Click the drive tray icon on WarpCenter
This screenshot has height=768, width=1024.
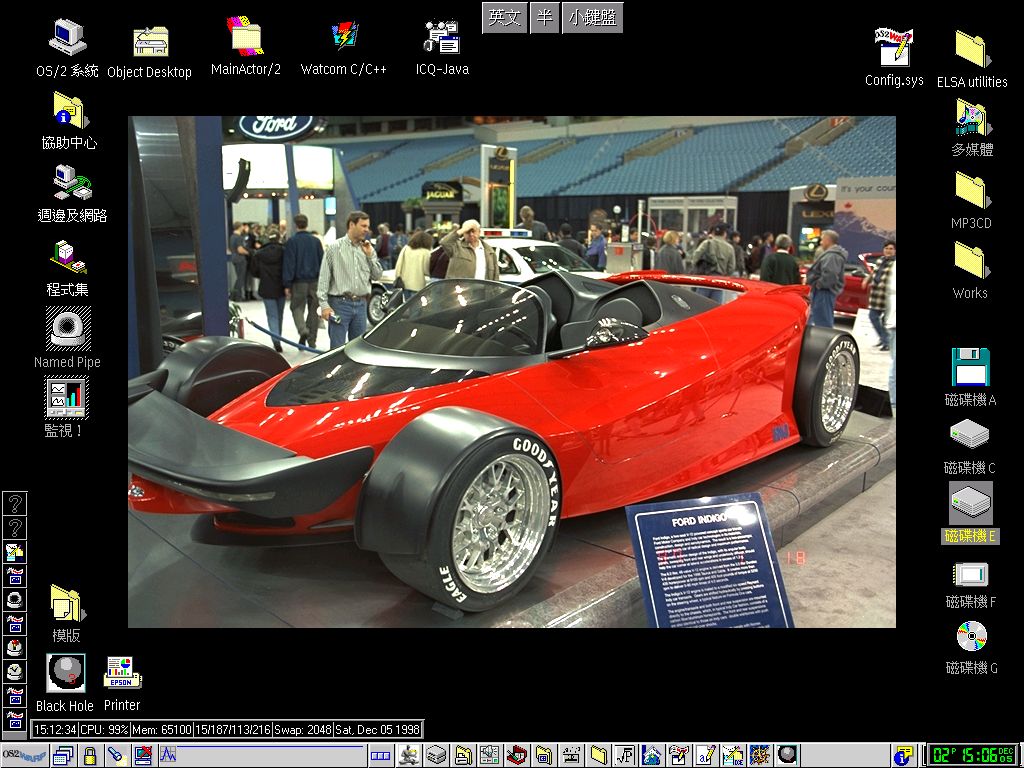coord(436,756)
